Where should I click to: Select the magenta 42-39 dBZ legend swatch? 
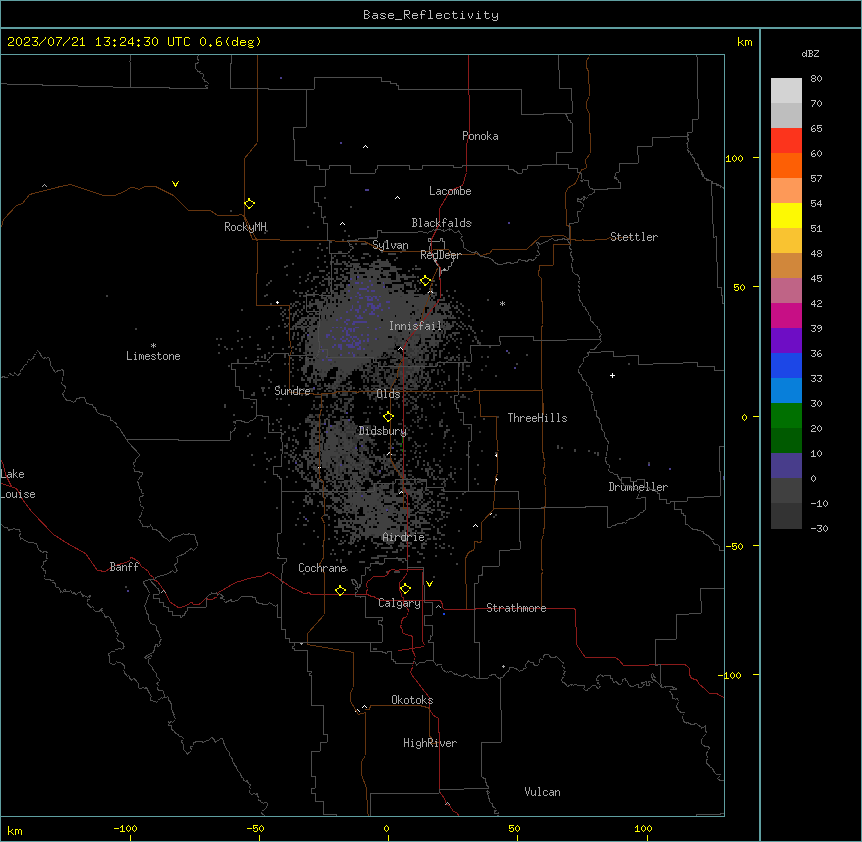point(786,315)
